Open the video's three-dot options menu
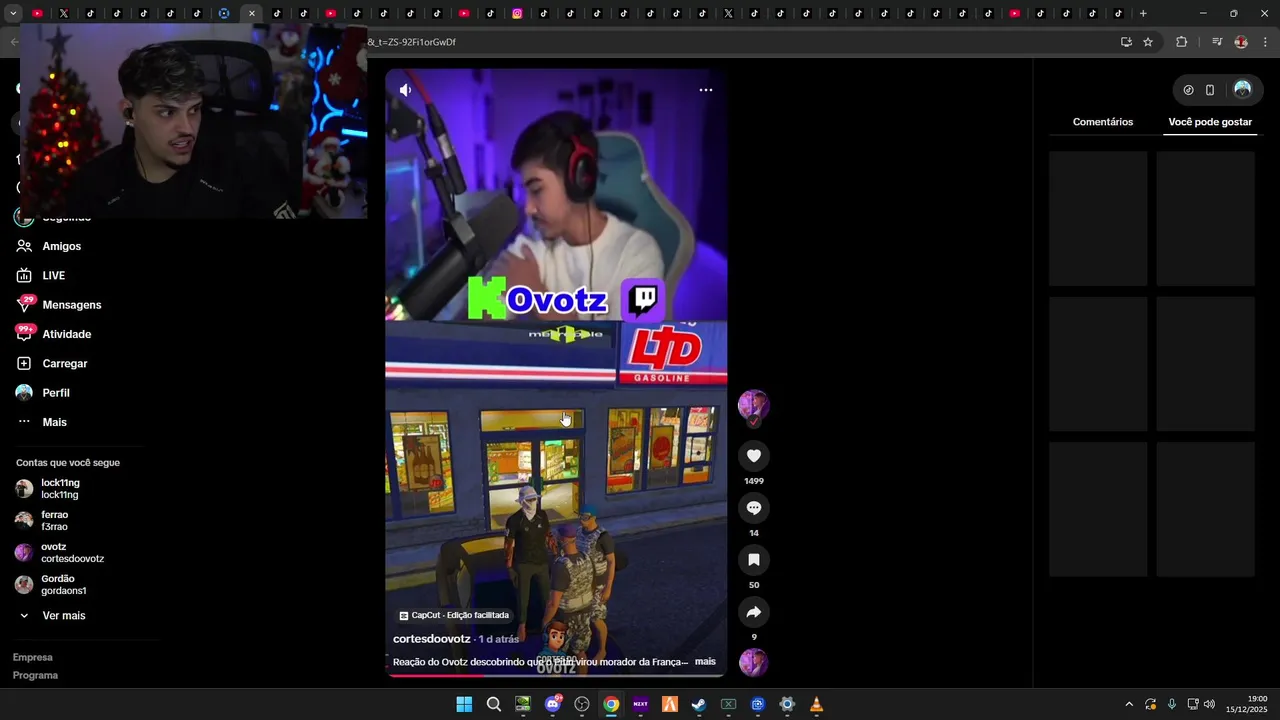This screenshot has height=720, width=1280. 706,90
